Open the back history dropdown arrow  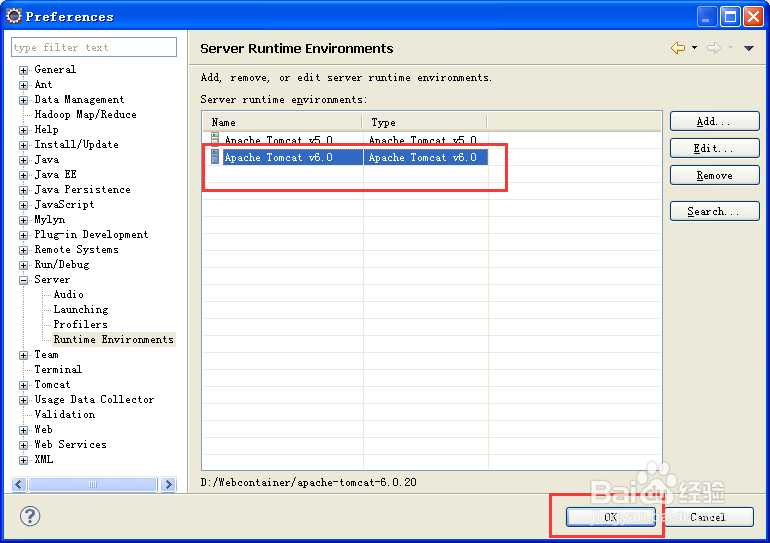coord(694,48)
